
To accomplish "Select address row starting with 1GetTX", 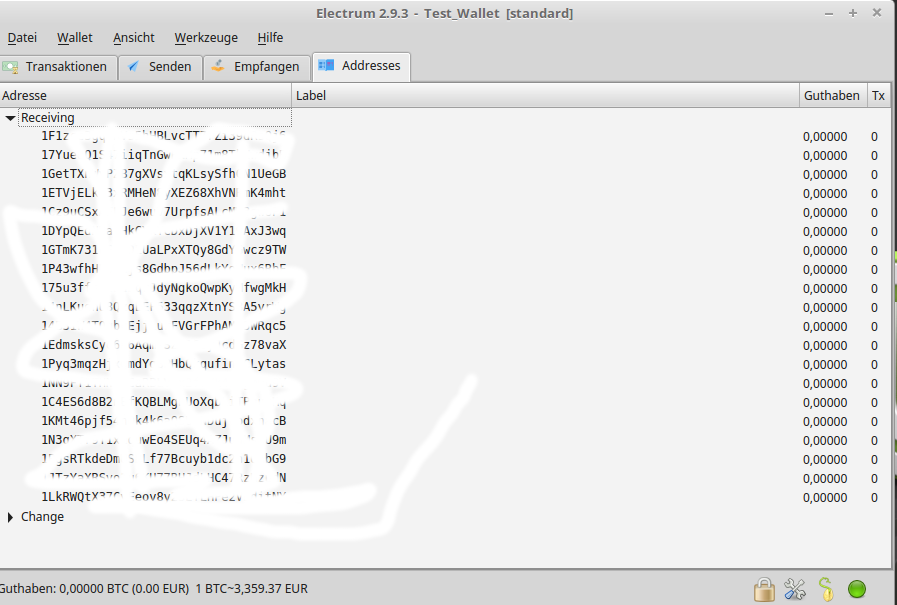I will coord(445,174).
